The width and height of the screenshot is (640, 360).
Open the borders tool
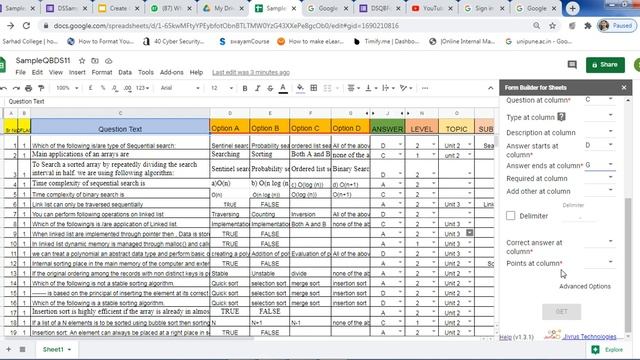314,88
